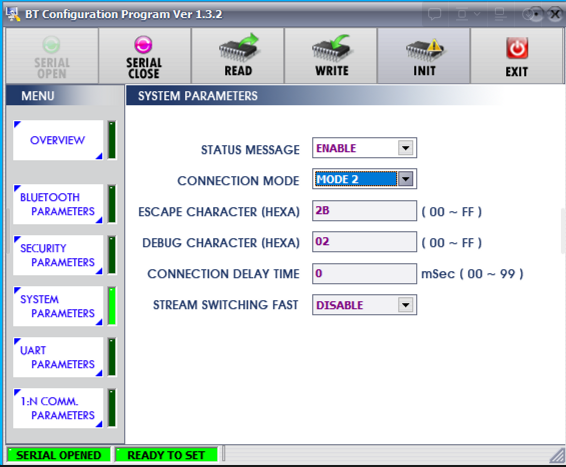Open SECURITY PARAMETERS menu page
566x467 pixels.
58,255
